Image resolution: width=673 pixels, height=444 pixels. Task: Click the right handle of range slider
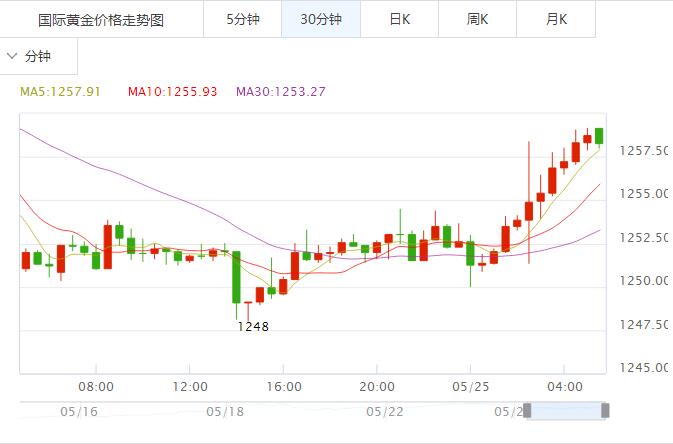604,410
